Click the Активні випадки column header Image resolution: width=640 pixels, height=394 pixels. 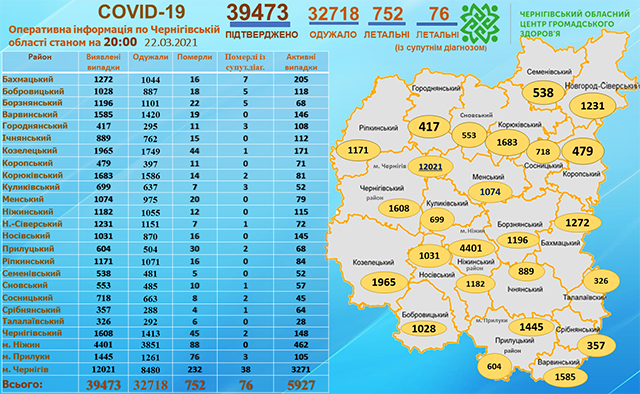301,62
